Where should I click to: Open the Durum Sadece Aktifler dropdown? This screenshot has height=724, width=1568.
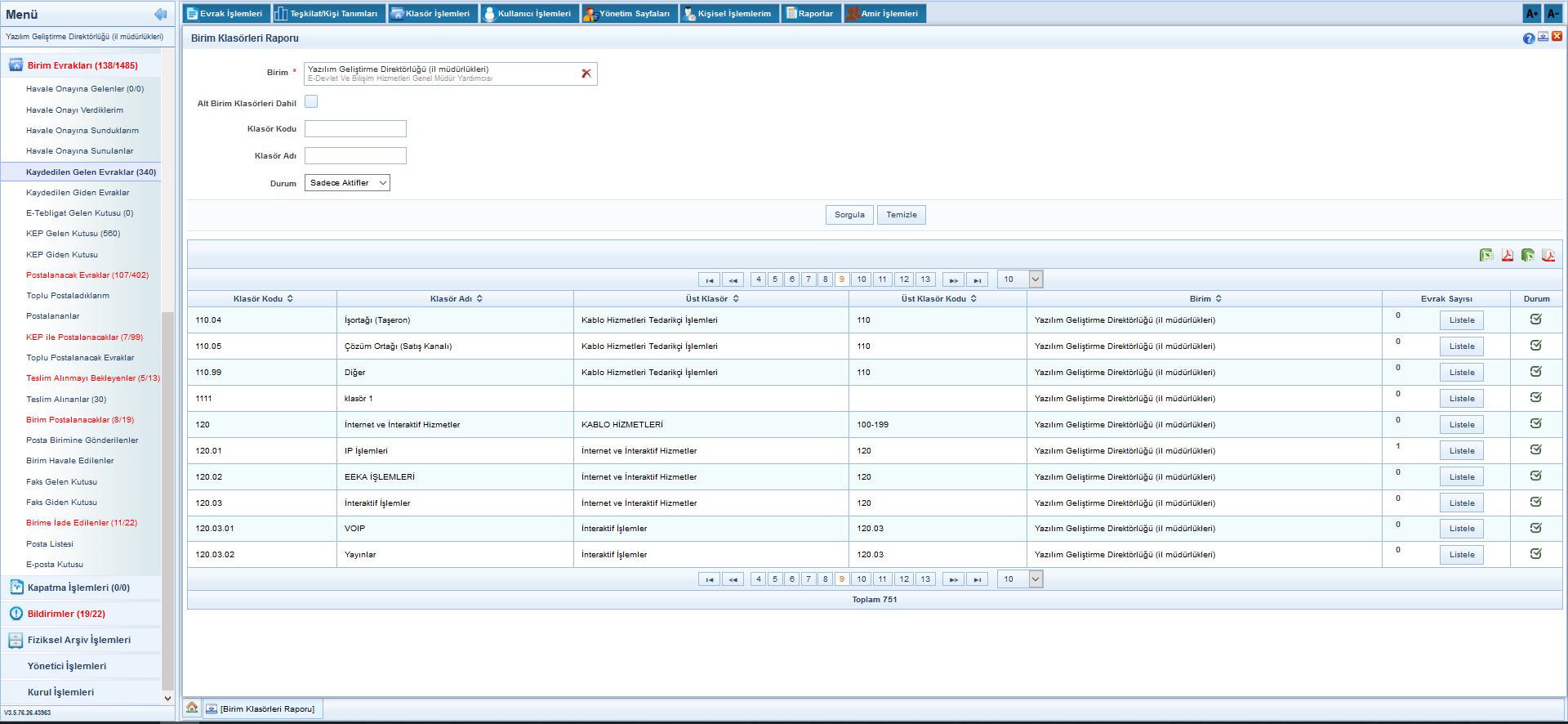pos(347,183)
